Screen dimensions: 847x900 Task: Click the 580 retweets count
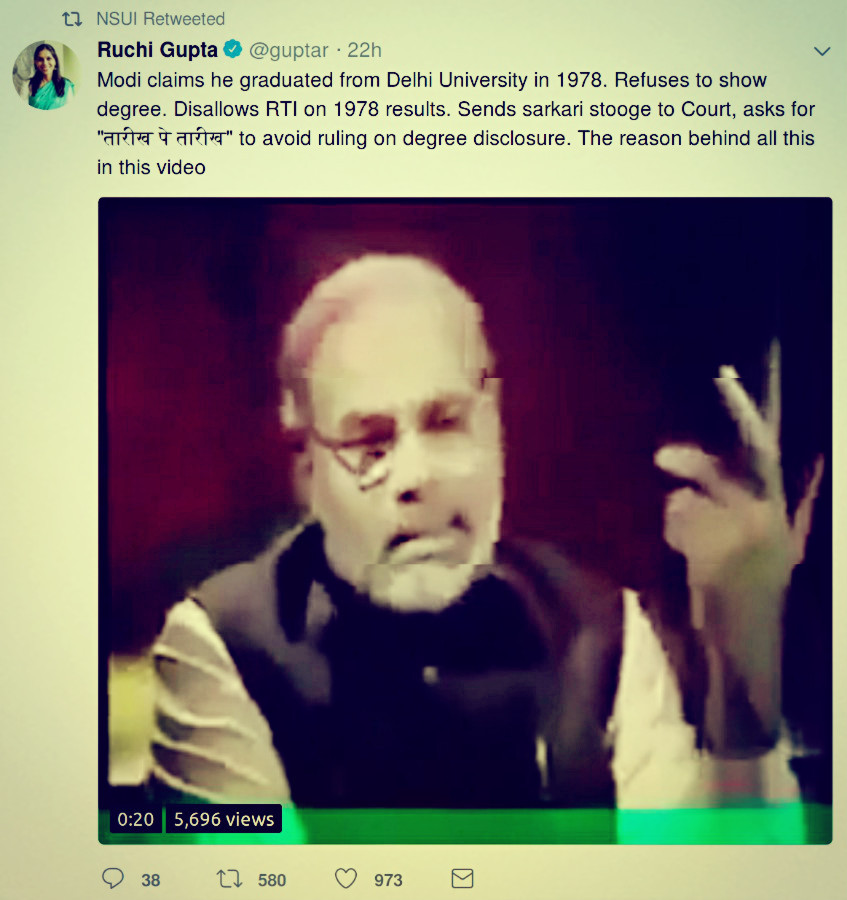(272, 880)
